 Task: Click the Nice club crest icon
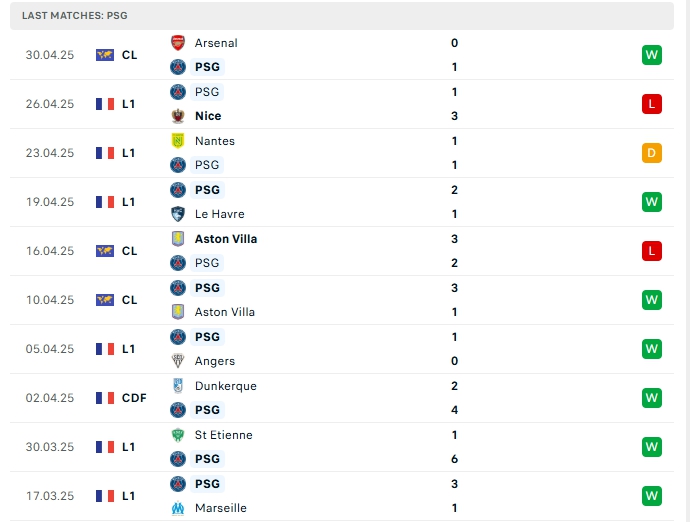point(178,116)
